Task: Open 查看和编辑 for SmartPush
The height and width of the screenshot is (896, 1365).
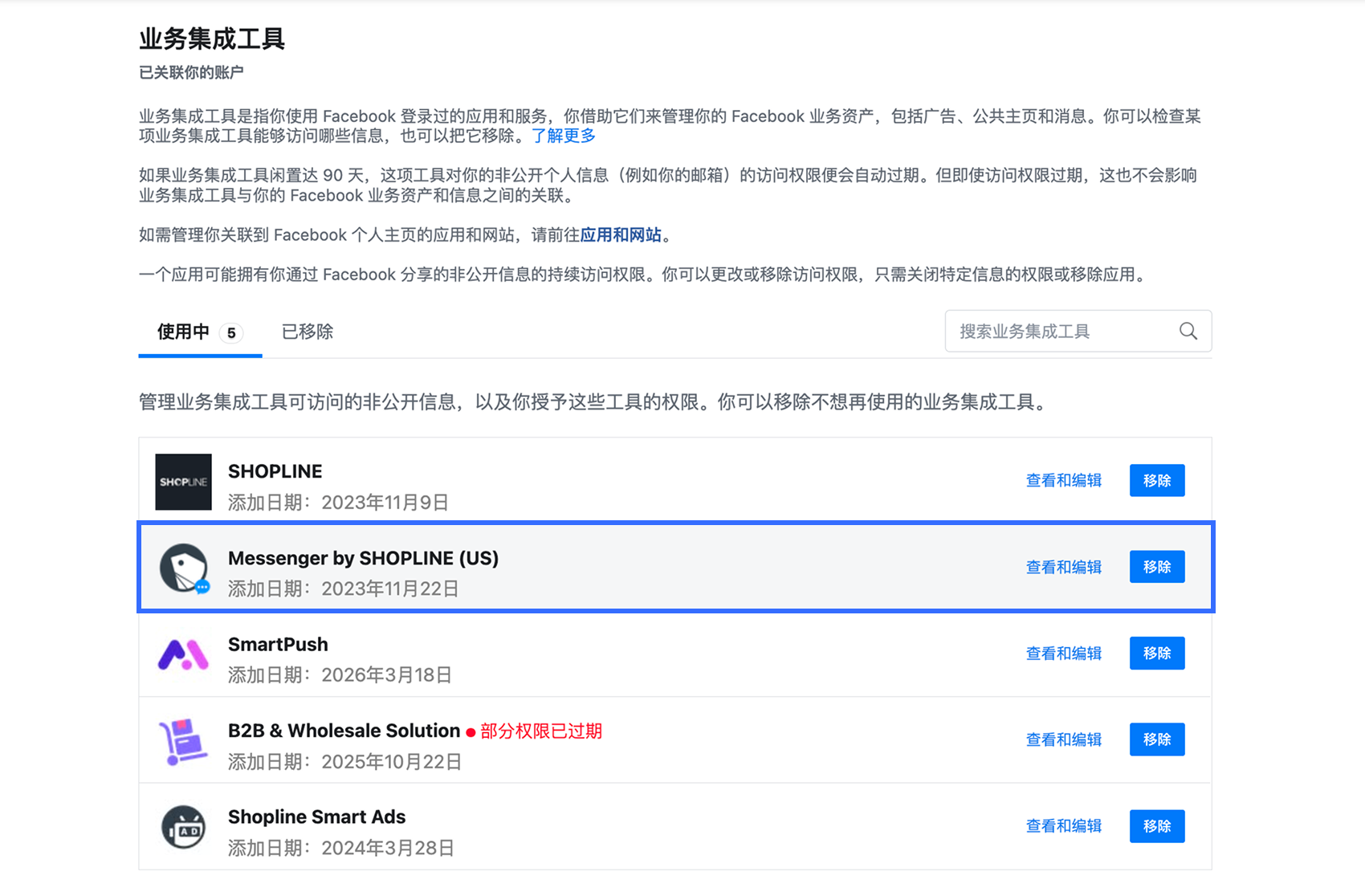Action: 1064,654
